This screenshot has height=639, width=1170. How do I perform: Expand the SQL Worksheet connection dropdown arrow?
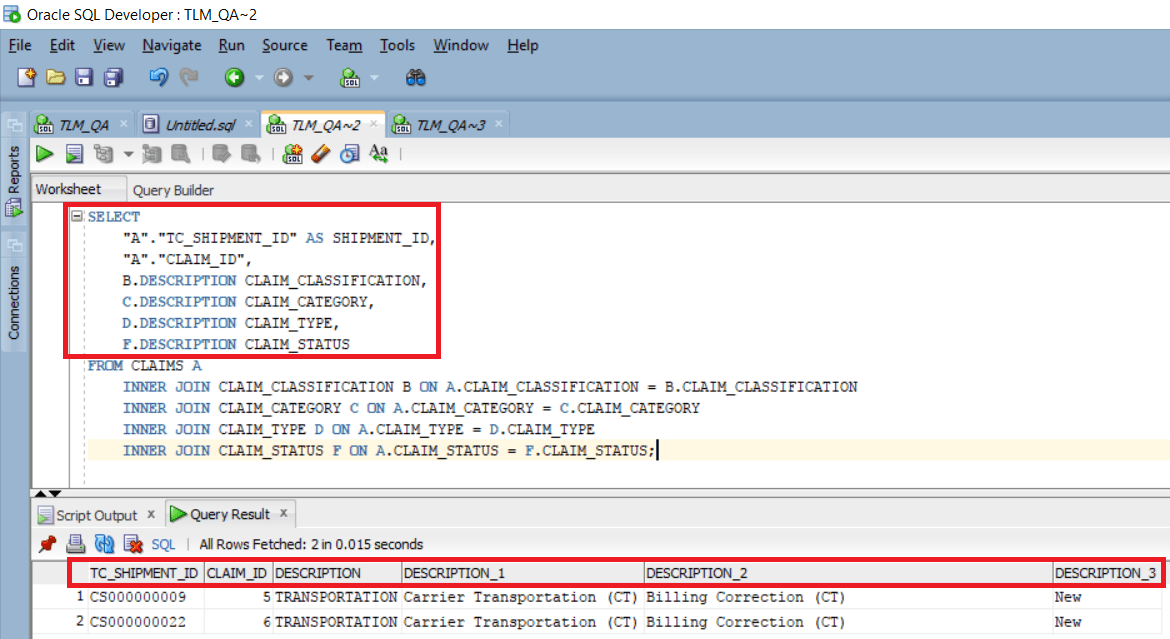click(x=375, y=78)
